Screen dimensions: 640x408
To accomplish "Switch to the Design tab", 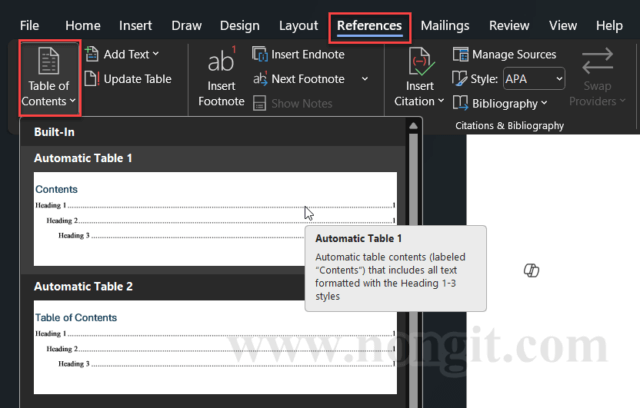I will coord(240,26).
